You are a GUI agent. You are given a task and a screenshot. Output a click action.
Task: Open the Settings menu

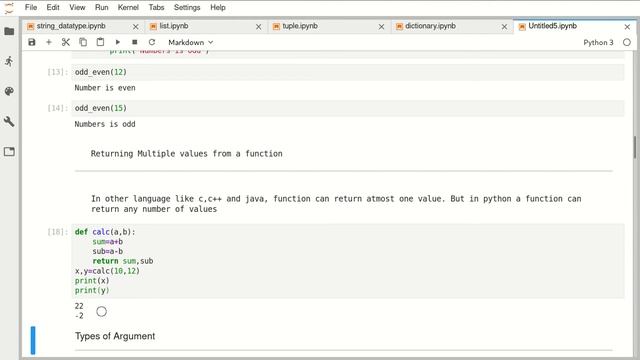pos(187,7)
